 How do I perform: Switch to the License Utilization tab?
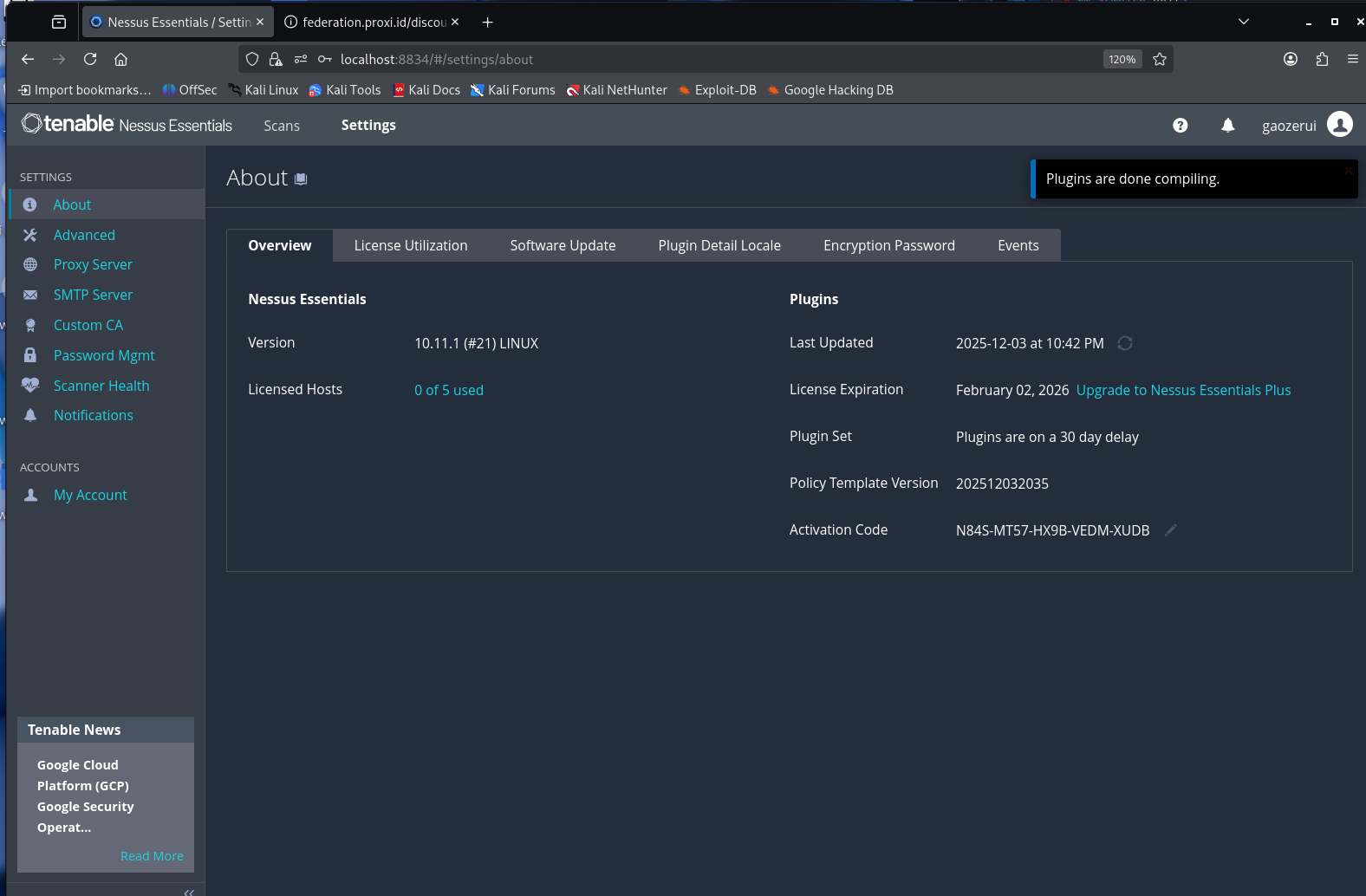click(x=411, y=245)
